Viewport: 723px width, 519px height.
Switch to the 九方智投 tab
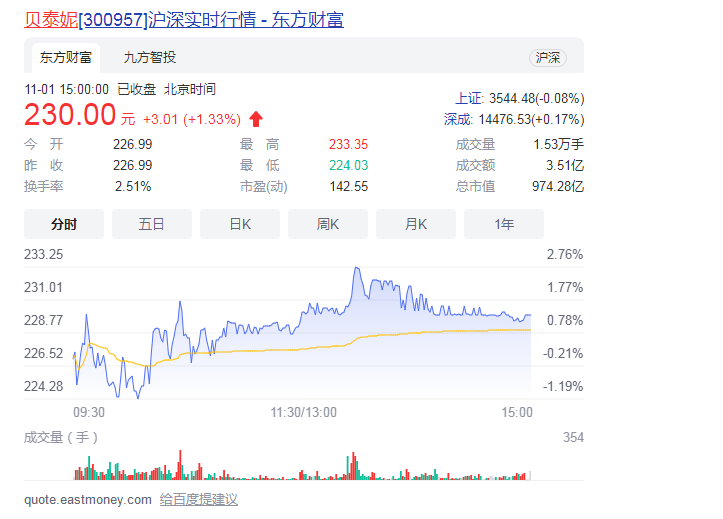point(150,58)
